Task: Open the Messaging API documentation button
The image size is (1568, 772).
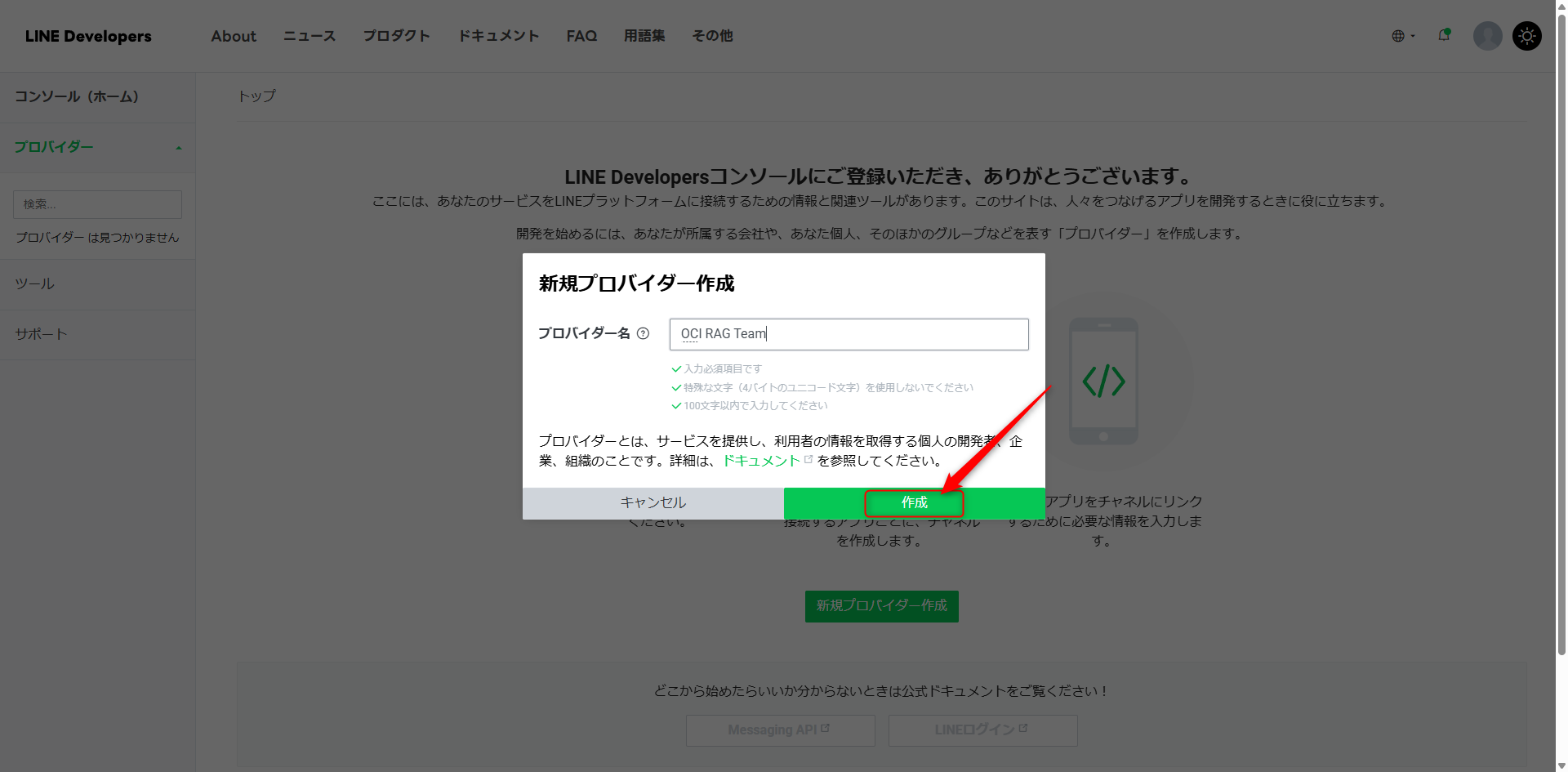Action: coord(780,730)
